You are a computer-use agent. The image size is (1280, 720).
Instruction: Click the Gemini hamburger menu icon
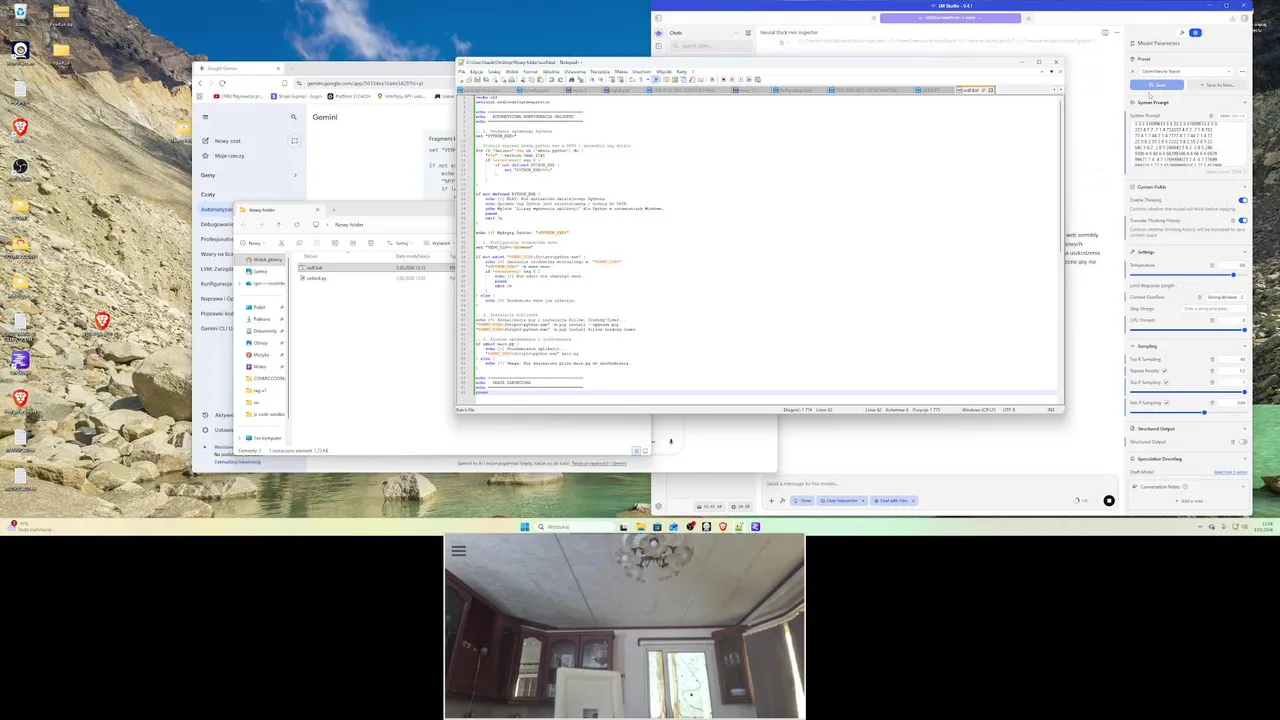(x=206, y=117)
